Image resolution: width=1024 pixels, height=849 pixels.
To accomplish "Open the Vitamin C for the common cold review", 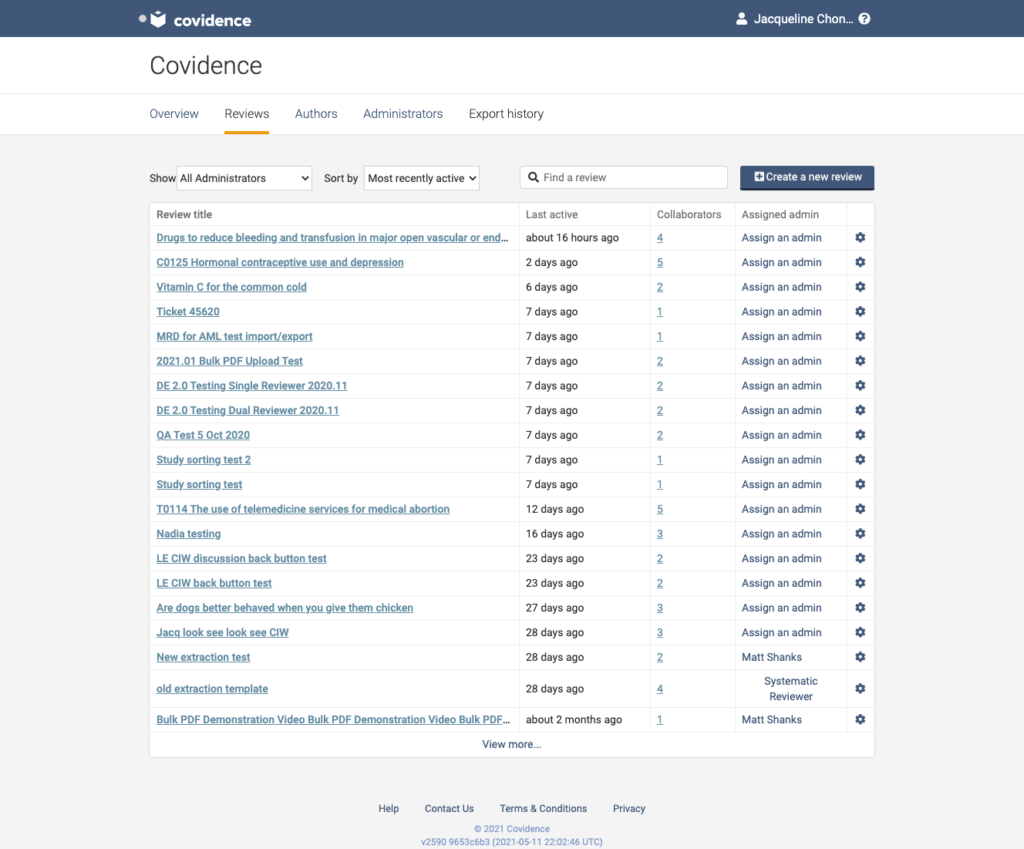I will [231, 287].
